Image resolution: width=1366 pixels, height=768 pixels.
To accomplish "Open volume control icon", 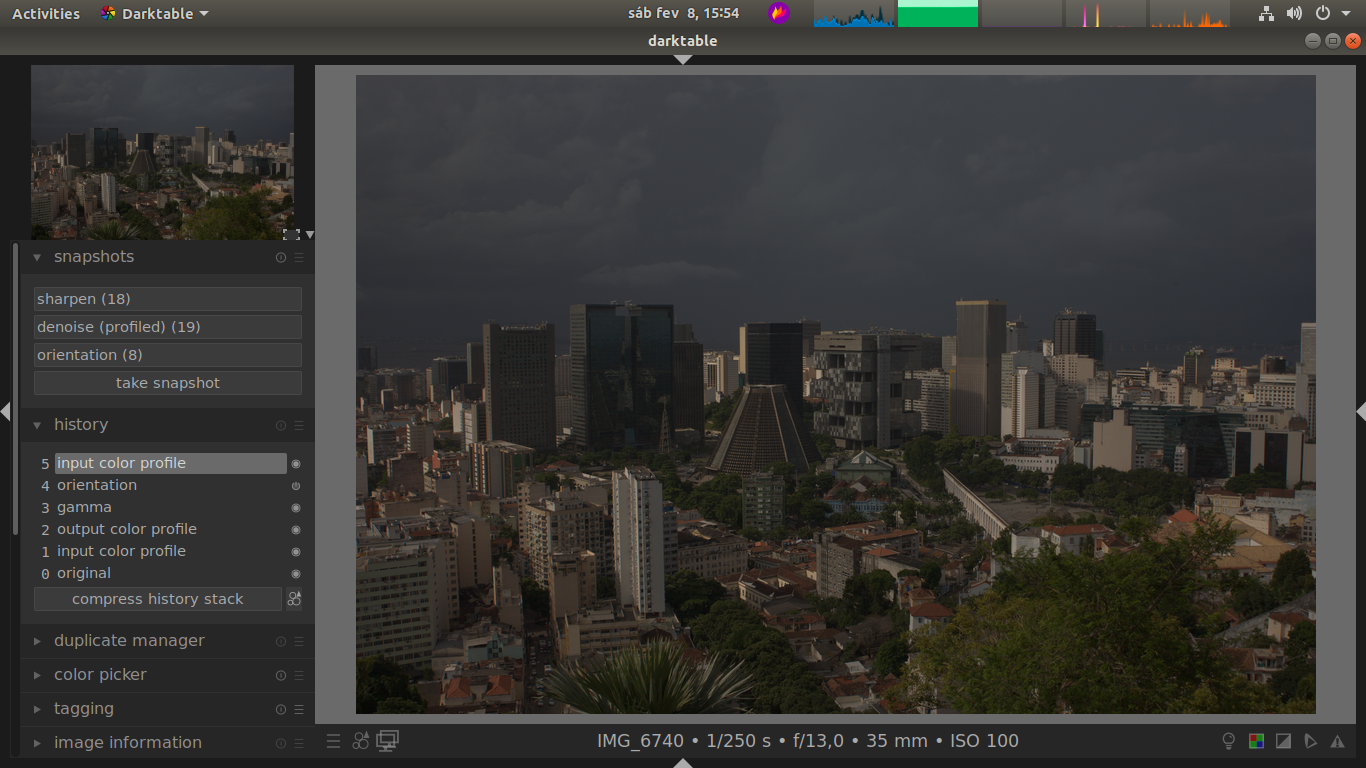I will [1295, 14].
